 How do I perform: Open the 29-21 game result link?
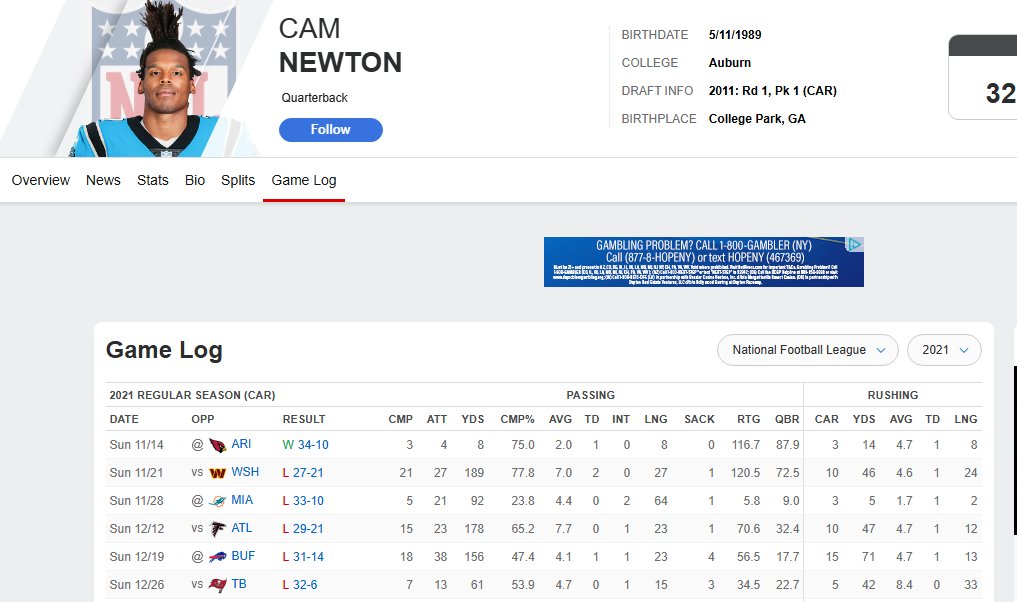(x=308, y=529)
